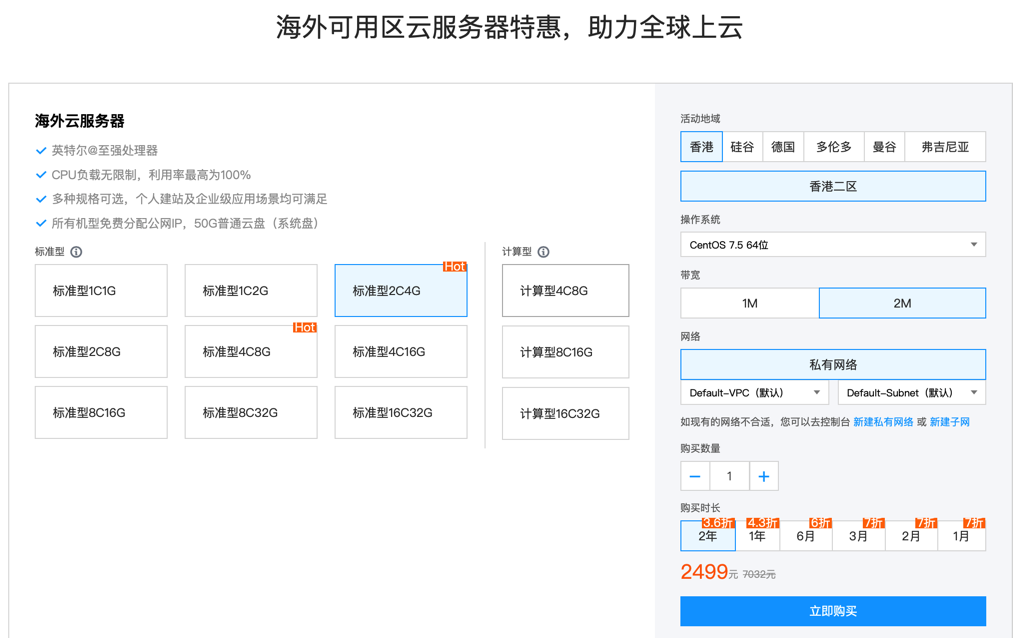Open the 新建子网 link

(x=949, y=422)
